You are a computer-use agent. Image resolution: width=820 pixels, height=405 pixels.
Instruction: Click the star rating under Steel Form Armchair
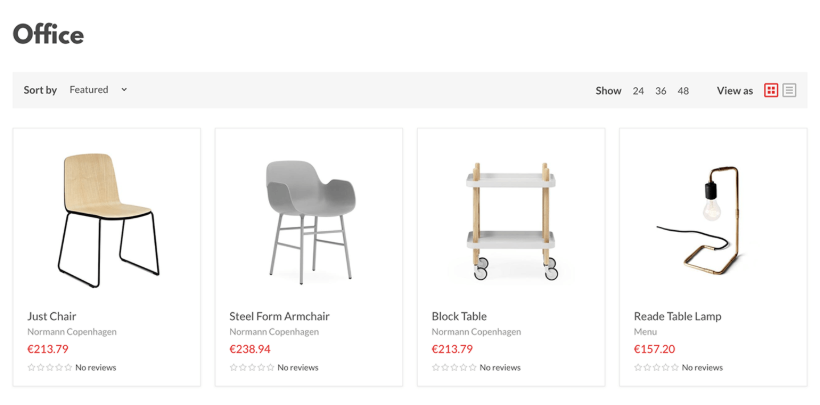[252, 367]
